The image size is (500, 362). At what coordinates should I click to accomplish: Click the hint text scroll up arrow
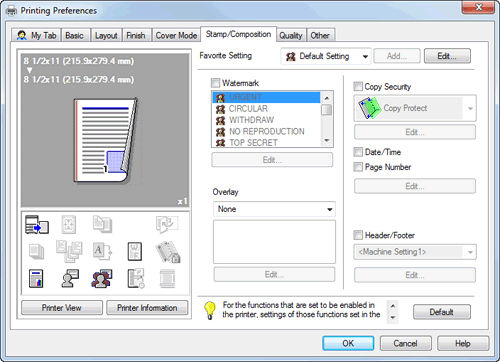(393, 306)
